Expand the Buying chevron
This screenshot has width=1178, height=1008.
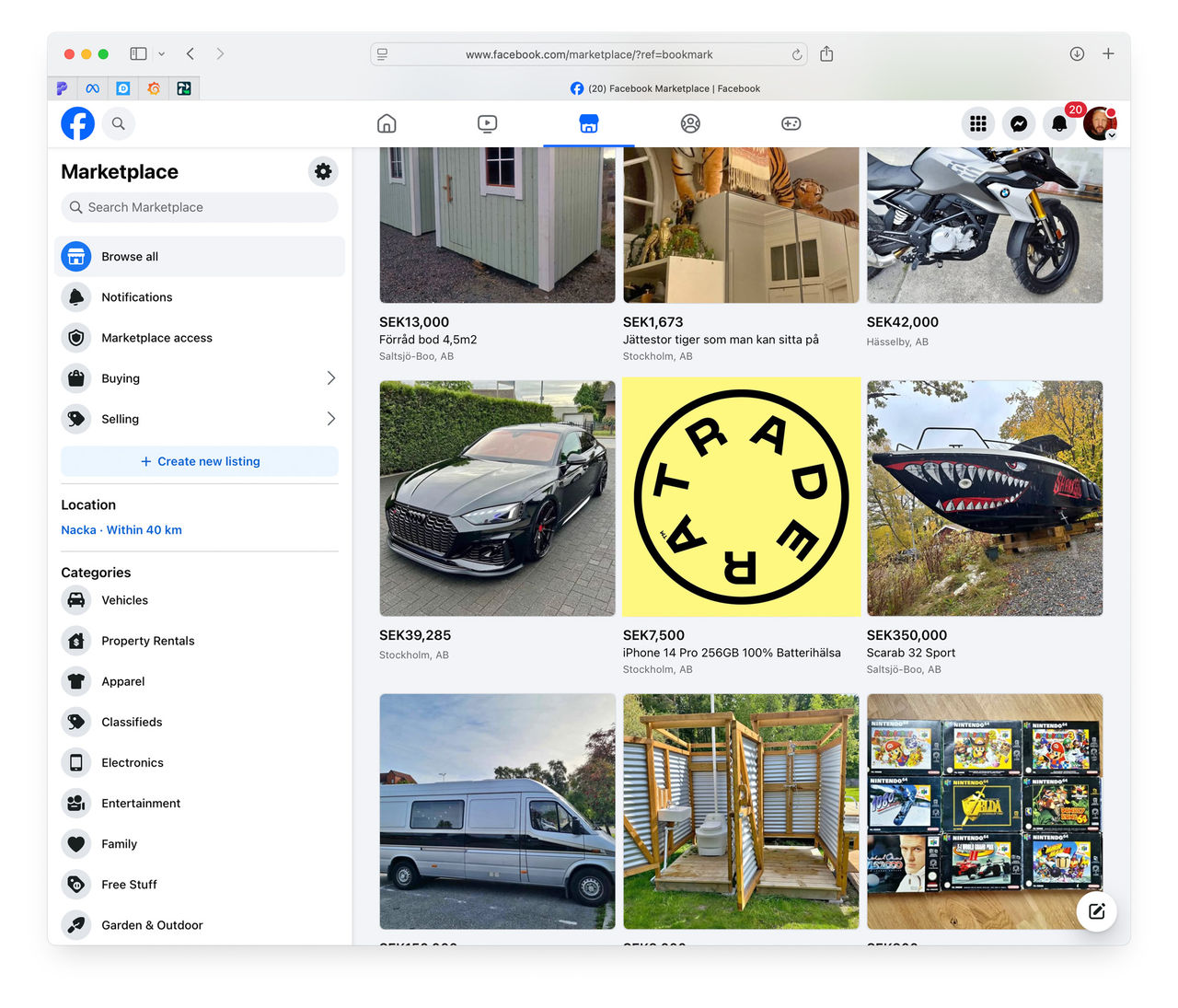(331, 378)
